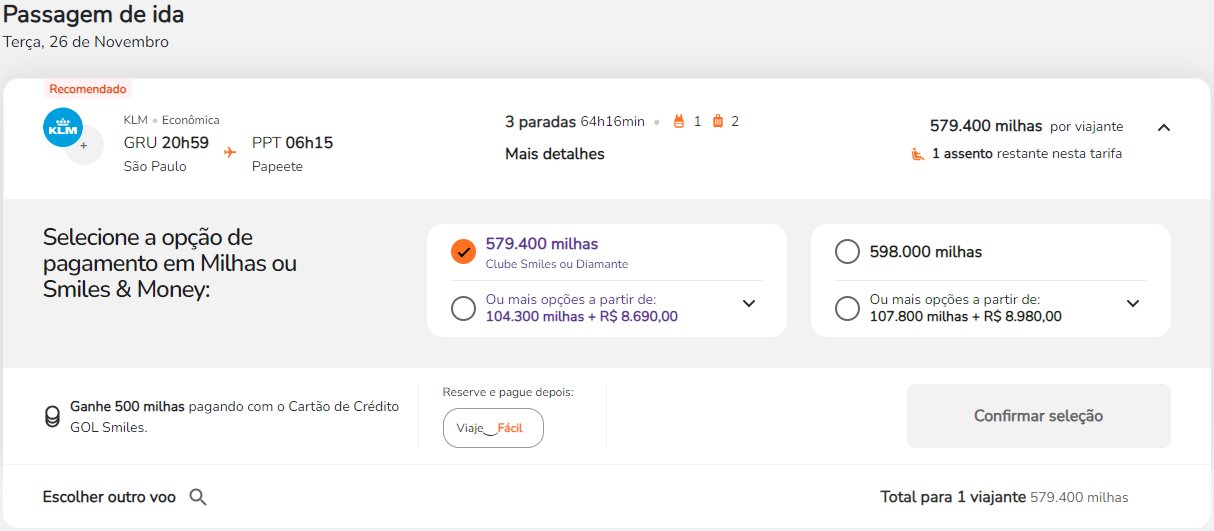Select the 579.400 milhas radio option
Screen dimensions: 1214x531
point(463,252)
